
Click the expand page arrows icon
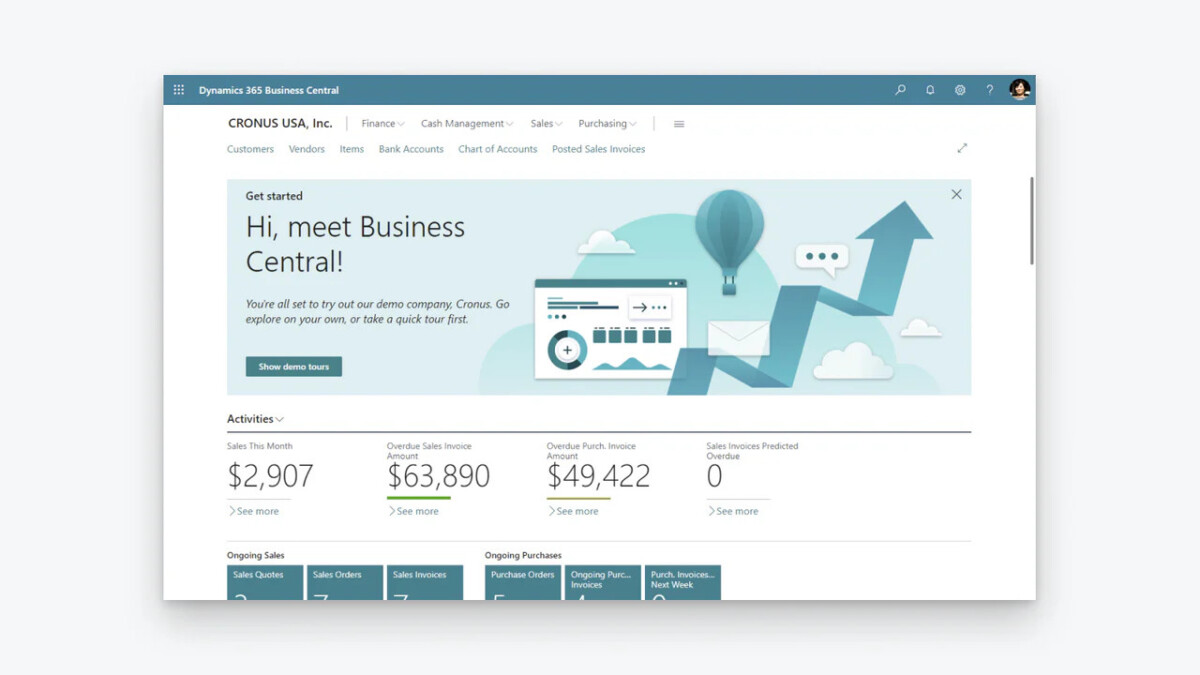[962, 148]
